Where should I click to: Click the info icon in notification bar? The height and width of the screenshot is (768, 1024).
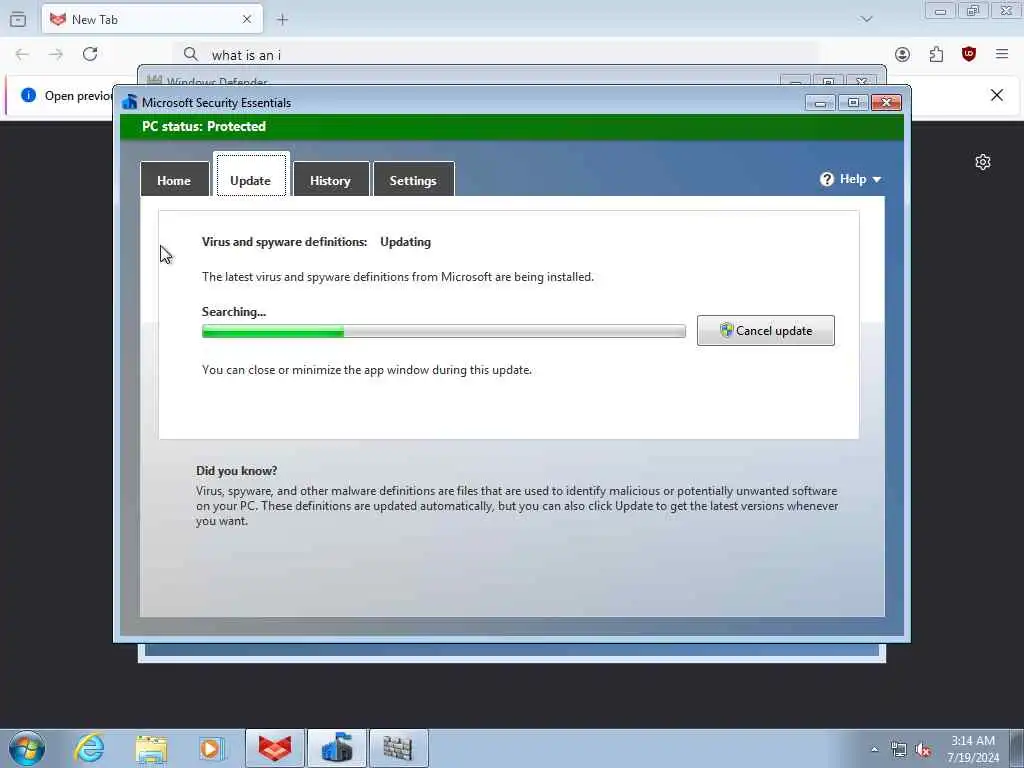[28, 95]
